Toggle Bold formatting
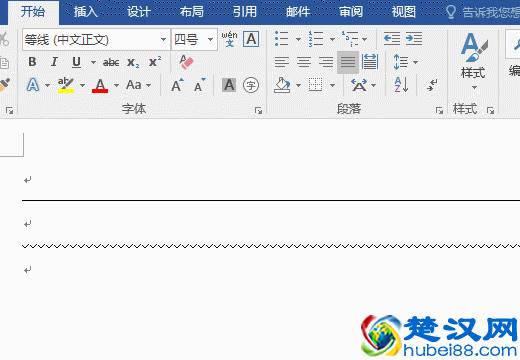 pyautogui.click(x=32, y=62)
